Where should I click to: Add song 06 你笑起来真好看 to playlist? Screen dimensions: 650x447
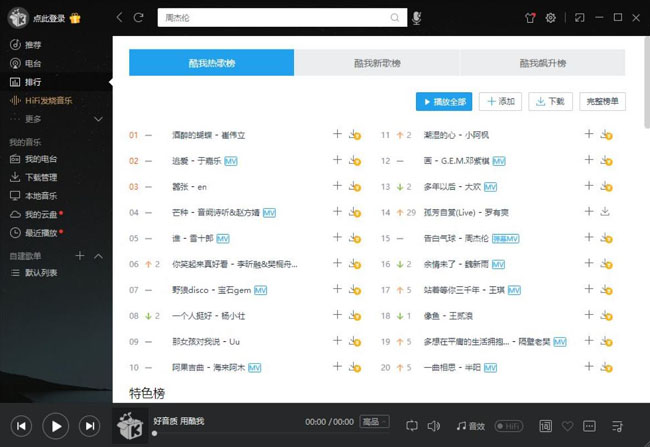pos(337,263)
